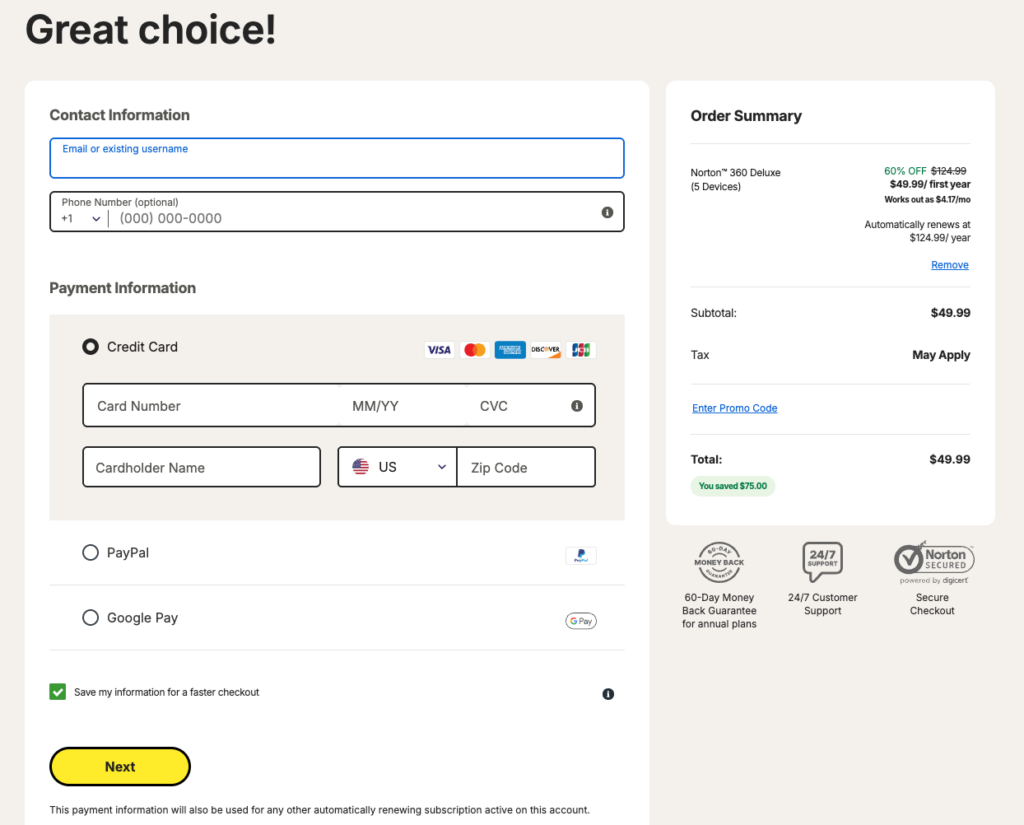Click the 24/7 Support badge icon
The image size is (1024, 825).
pos(822,562)
